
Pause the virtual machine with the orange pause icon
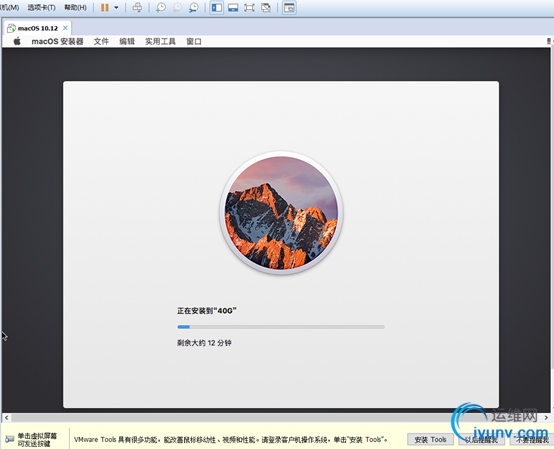[x=105, y=7]
